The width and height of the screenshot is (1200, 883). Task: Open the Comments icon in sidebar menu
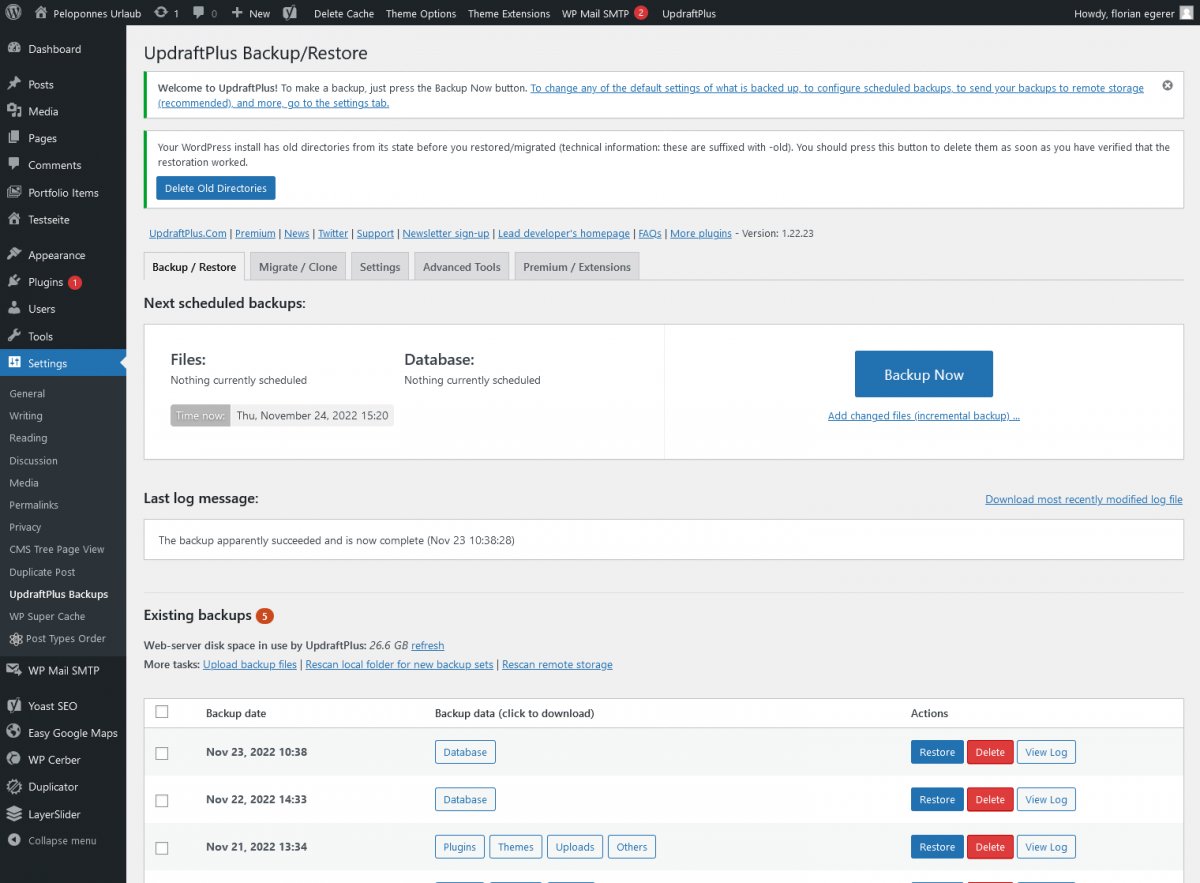point(14,165)
